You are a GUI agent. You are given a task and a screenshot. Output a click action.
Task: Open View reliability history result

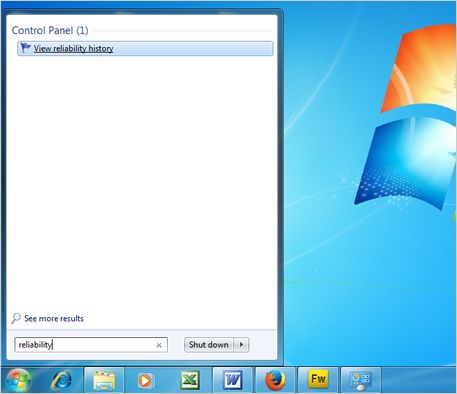145,48
